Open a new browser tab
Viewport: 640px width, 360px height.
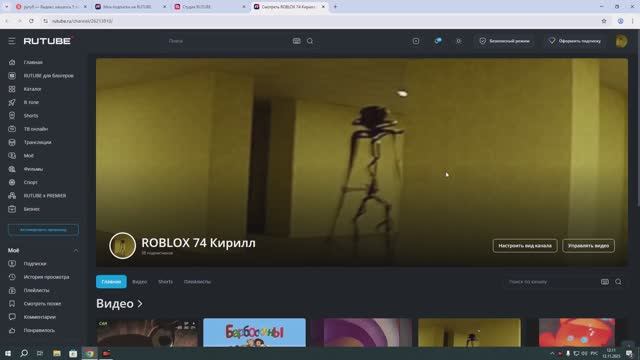[335, 7]
